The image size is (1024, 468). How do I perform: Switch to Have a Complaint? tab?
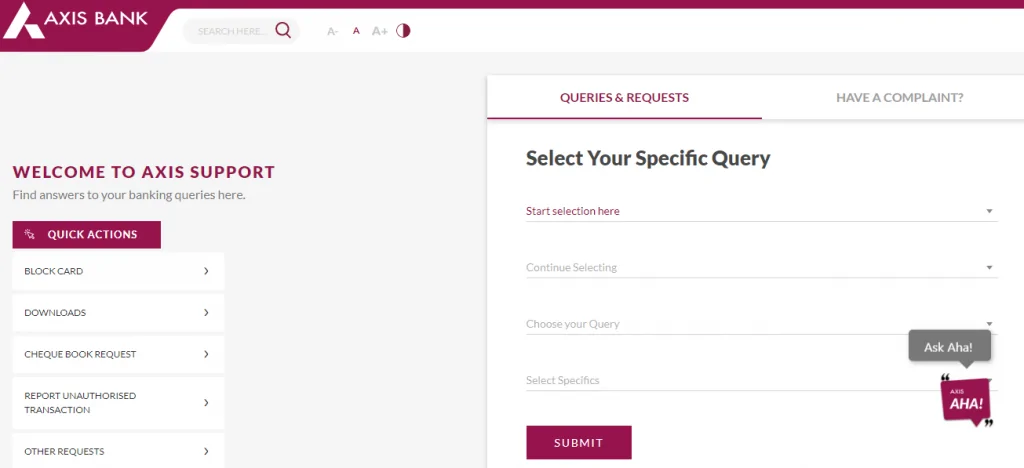(x=899, y=98)
